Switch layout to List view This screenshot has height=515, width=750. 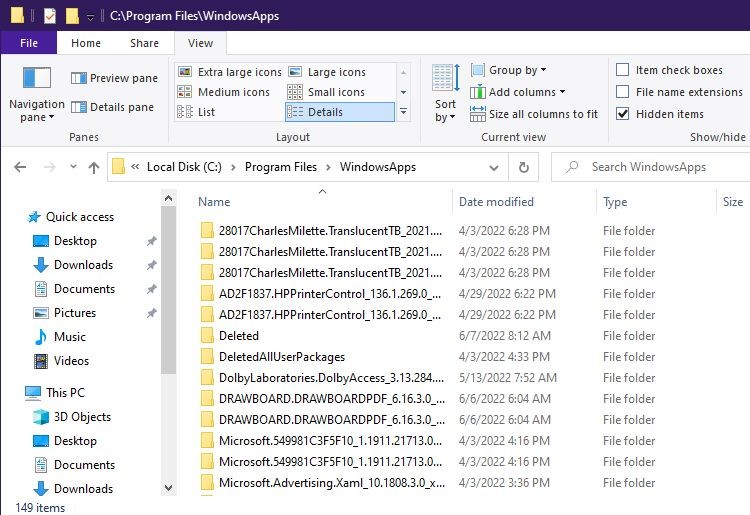(x=196, y=112)
